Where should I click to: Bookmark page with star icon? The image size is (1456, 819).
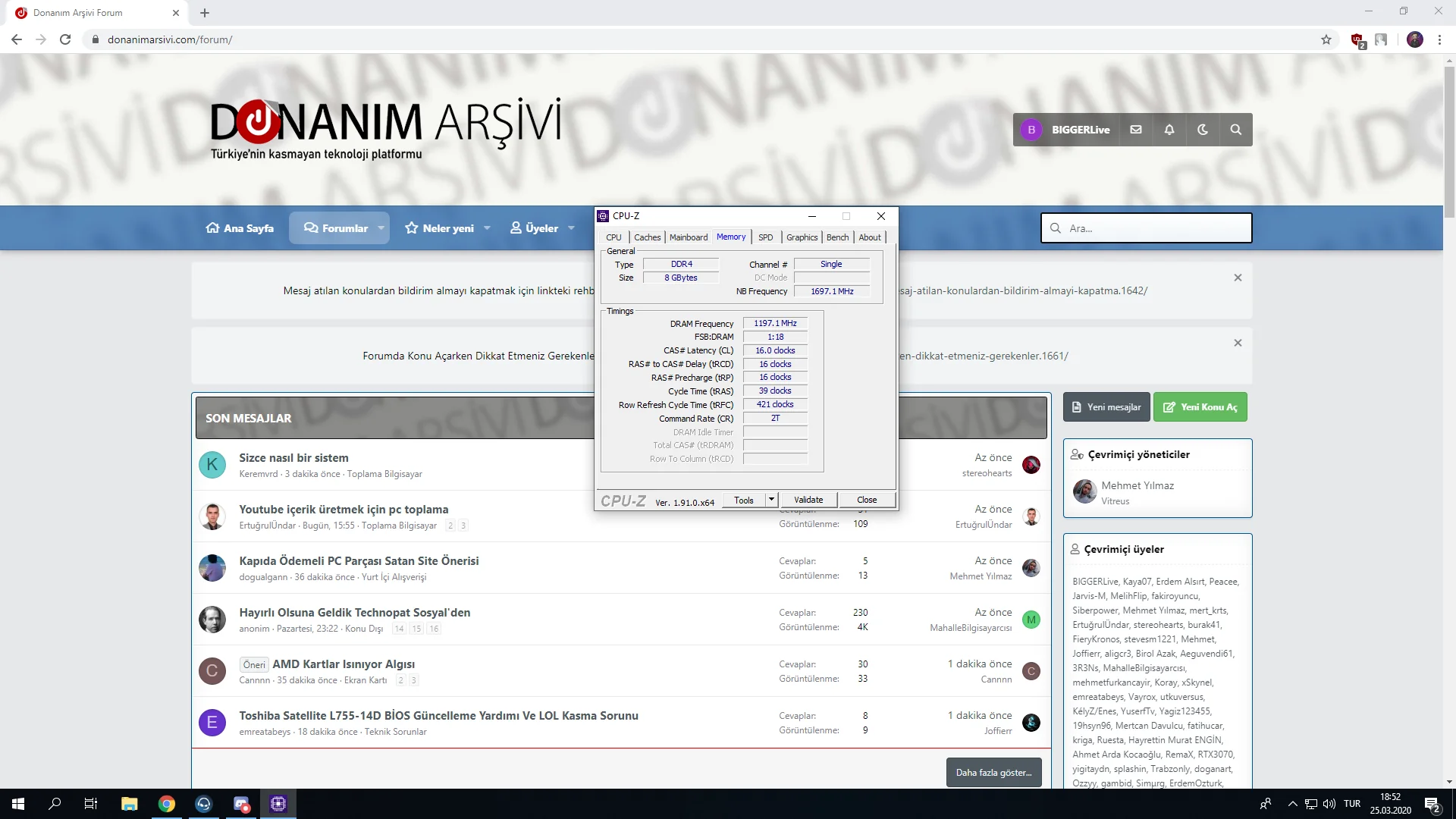pos(1326,39)
